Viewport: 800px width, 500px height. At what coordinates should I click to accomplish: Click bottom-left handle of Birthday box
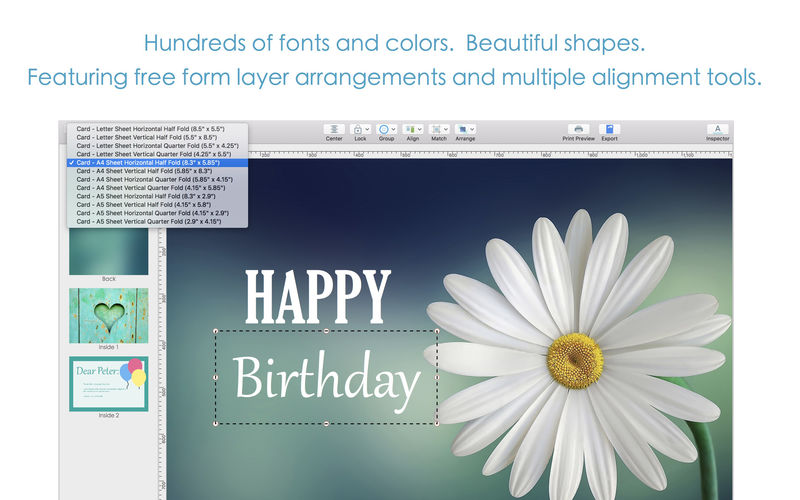tap(215, 423)
